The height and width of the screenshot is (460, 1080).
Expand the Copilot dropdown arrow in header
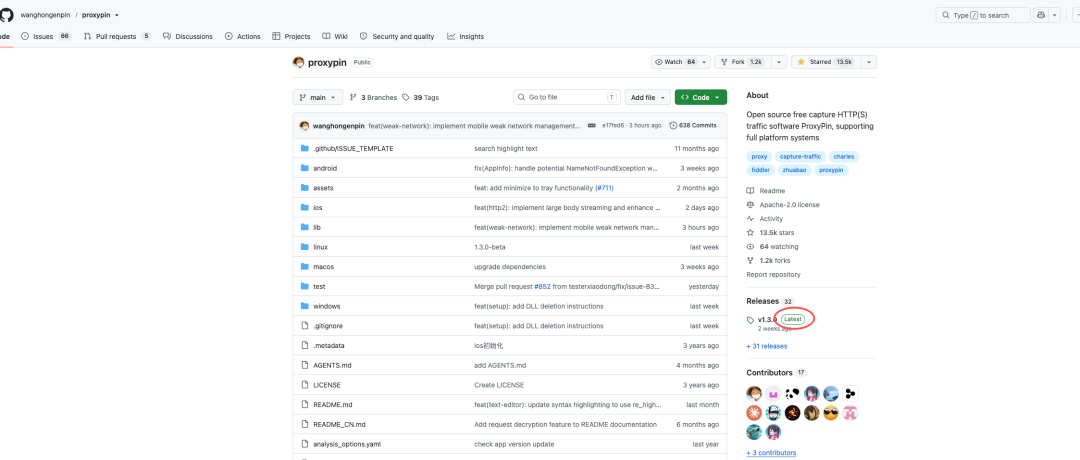[1055, 15]
